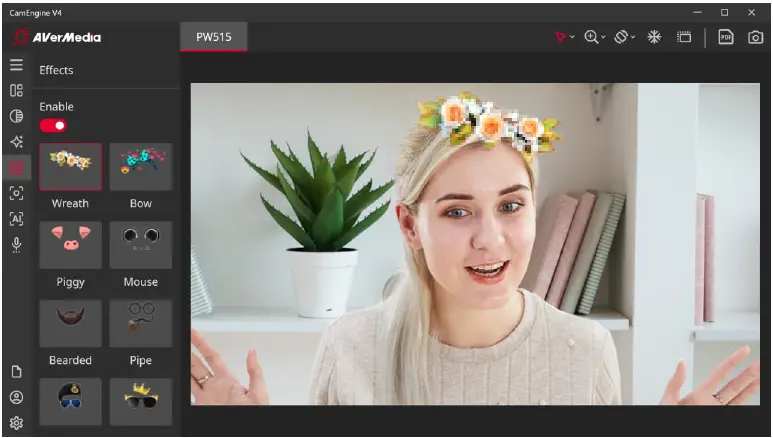The width and height of the screenshot is (773, 438).
Task: Click the camera preview video
Action: pyautogui.click(x=475, y=244)
